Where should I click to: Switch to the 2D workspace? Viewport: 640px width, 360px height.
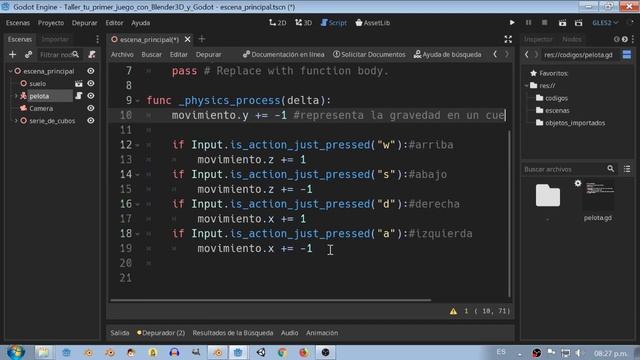pos(278,23)
